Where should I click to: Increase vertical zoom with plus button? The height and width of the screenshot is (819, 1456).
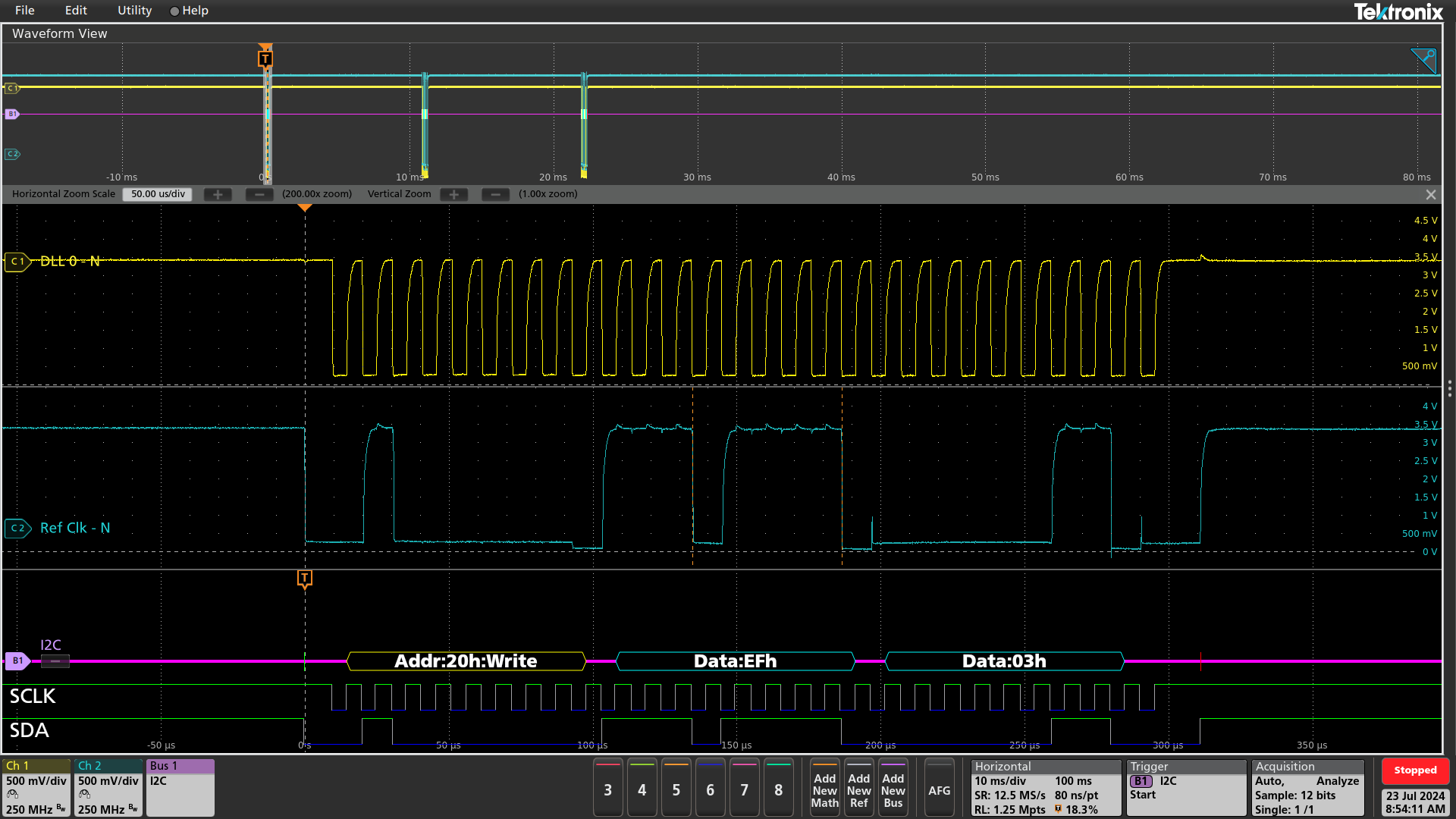tap(454, 195)
